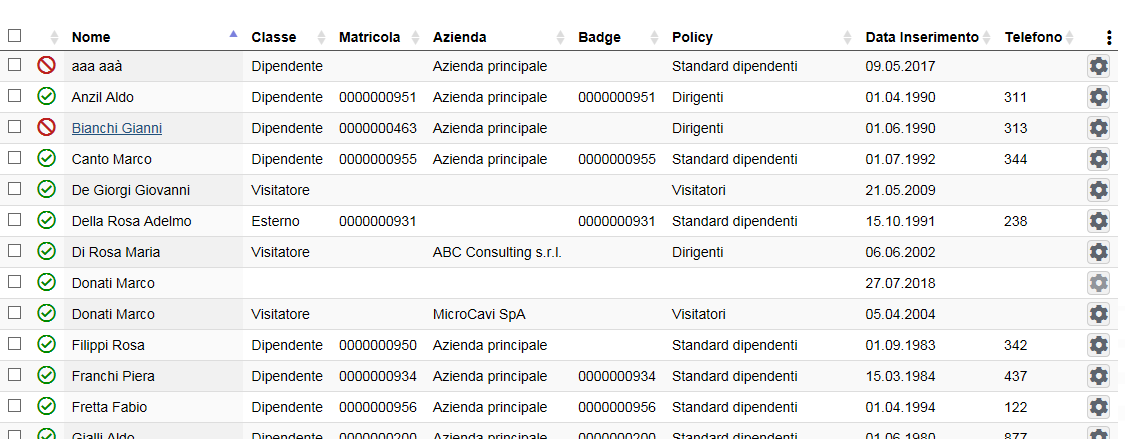Open gear menu for Canto Marco
The image size is (1125, 439).
(x=1098, y=159)
